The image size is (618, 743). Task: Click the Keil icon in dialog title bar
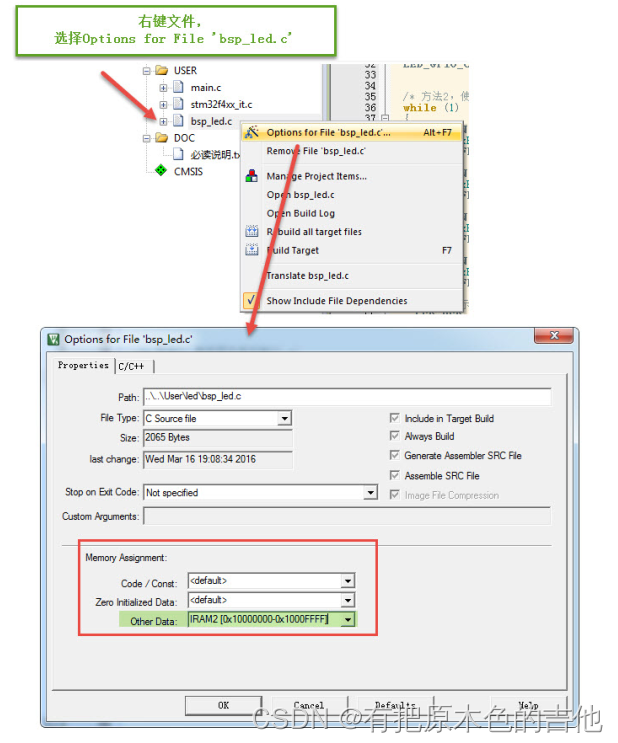[x=54, y=339]
